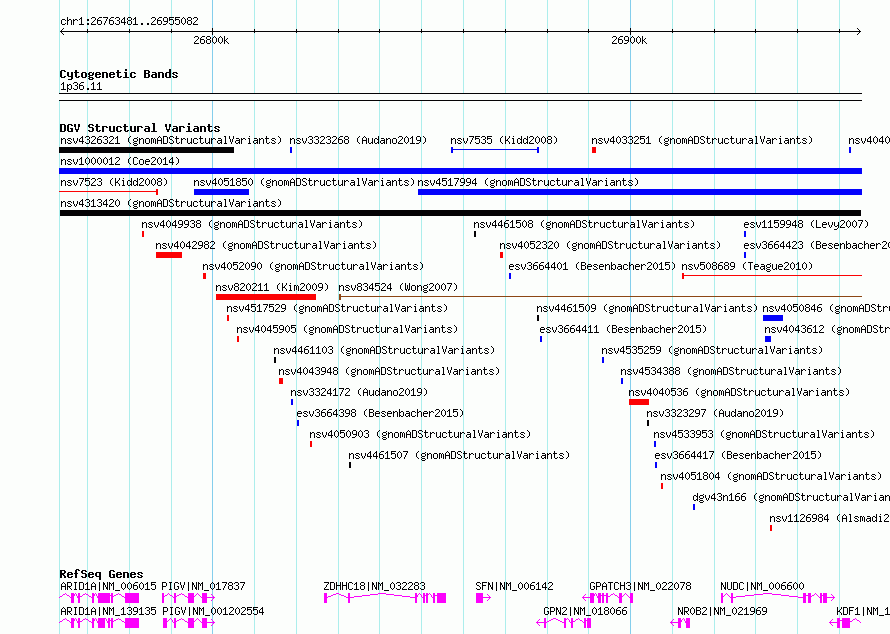The width and height of the screenshot is (890, 634).
Task: Open nsv4033251 variant label
Action: pos(702,140)
